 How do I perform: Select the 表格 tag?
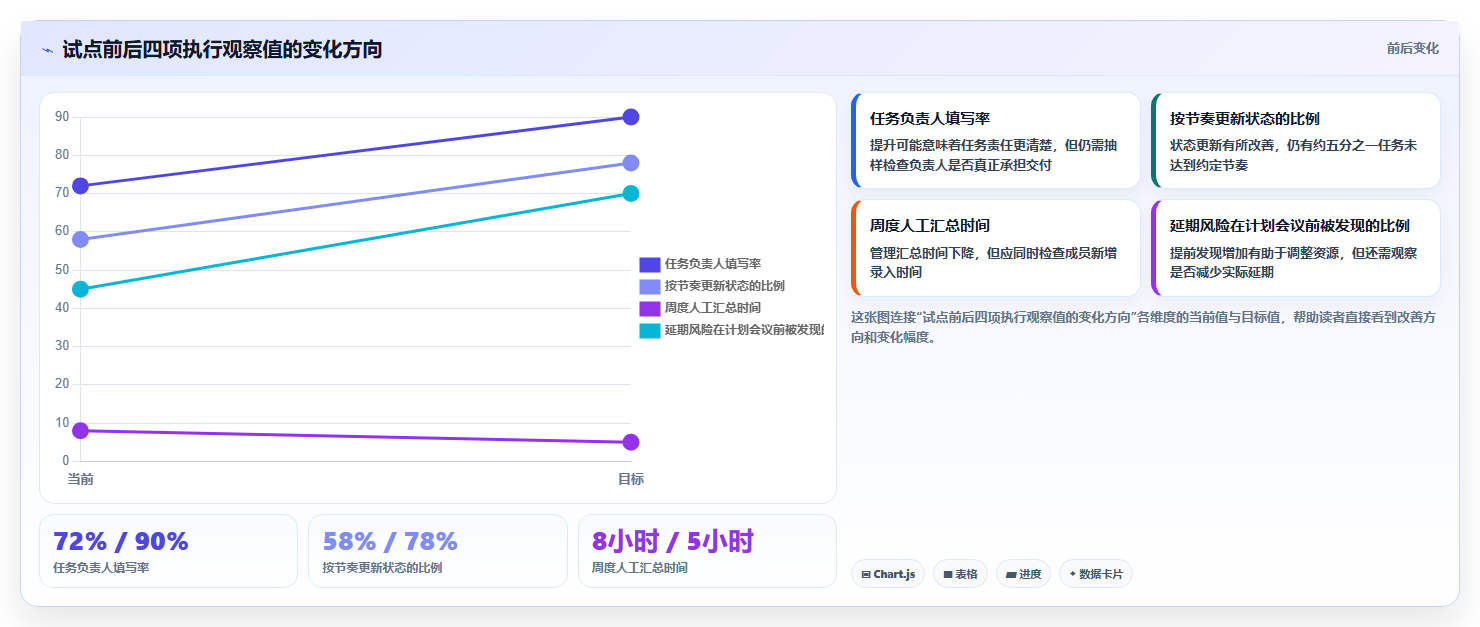960,574
